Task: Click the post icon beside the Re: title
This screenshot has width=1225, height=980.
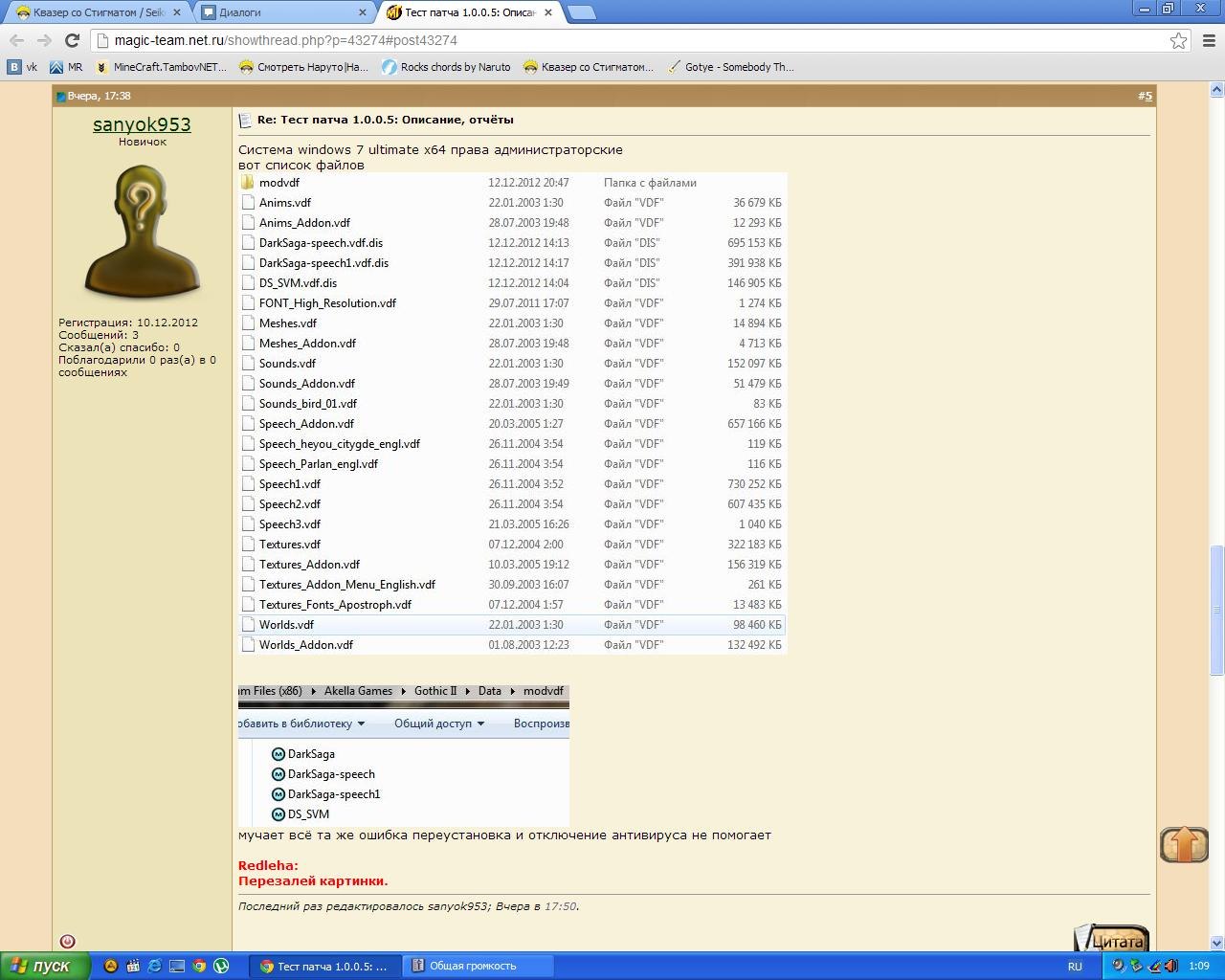Action: 245,120
